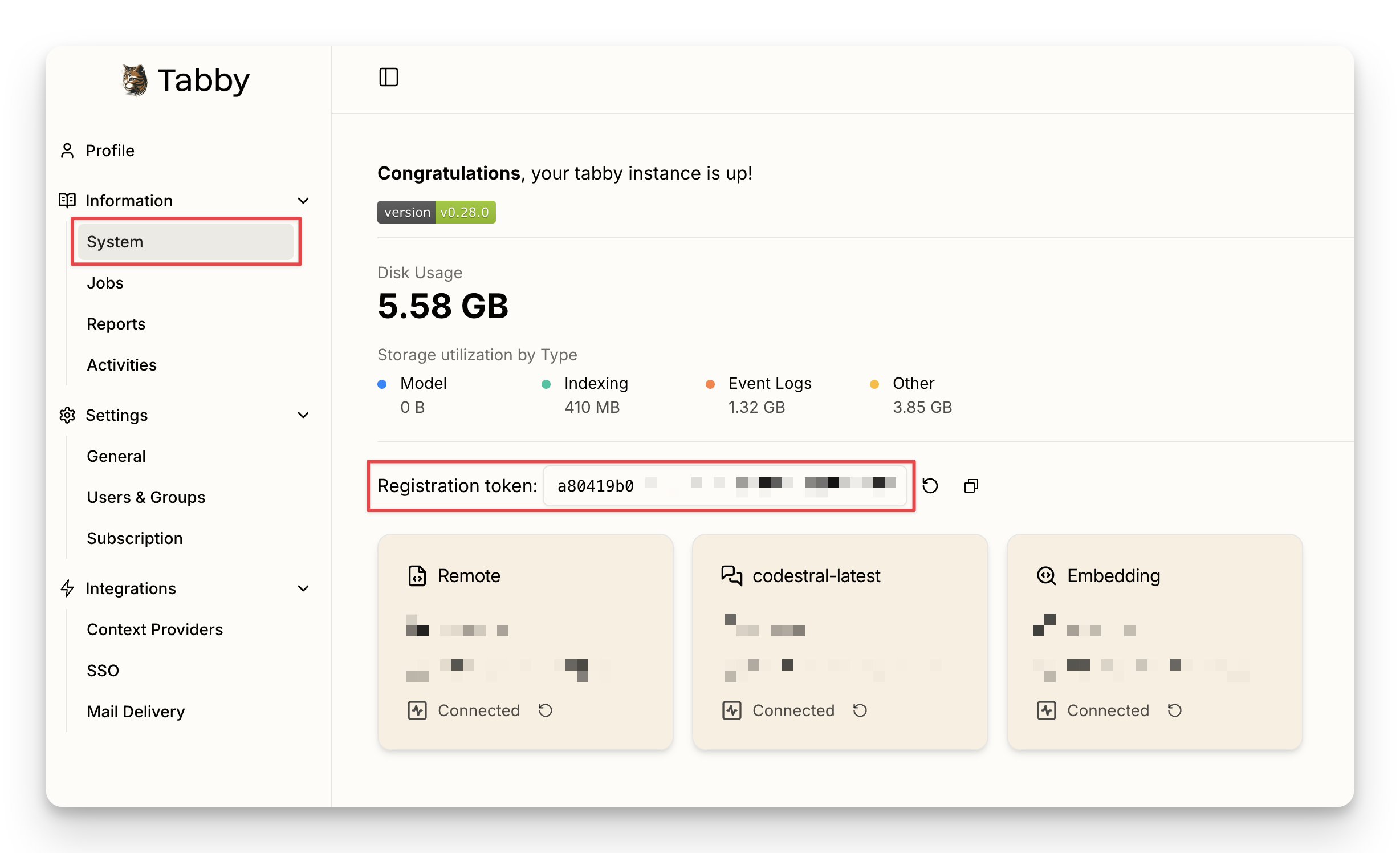1400x853 pixels.
Task: Open Activities in sidebar
Action: [x=122, y=365]
